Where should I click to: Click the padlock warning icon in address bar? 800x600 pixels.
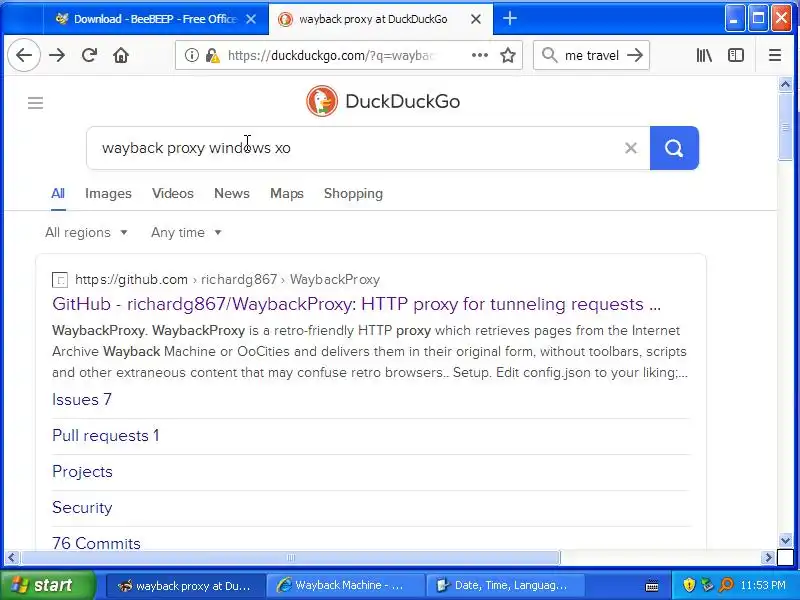pyautogui.click(x=212, y=55)
